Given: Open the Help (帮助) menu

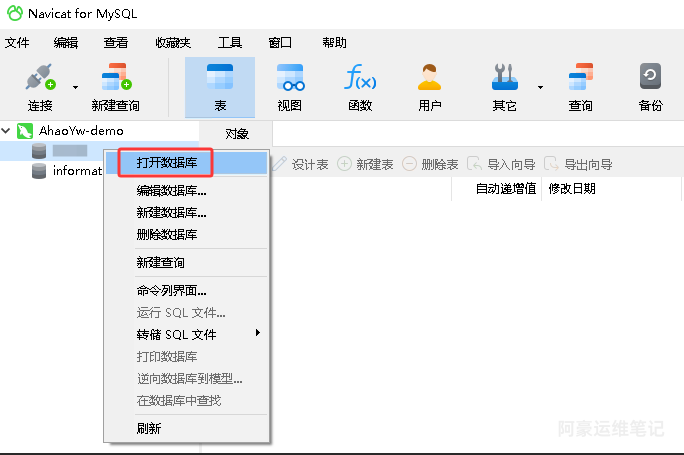Looking at the screenshot, I should 335,42.
